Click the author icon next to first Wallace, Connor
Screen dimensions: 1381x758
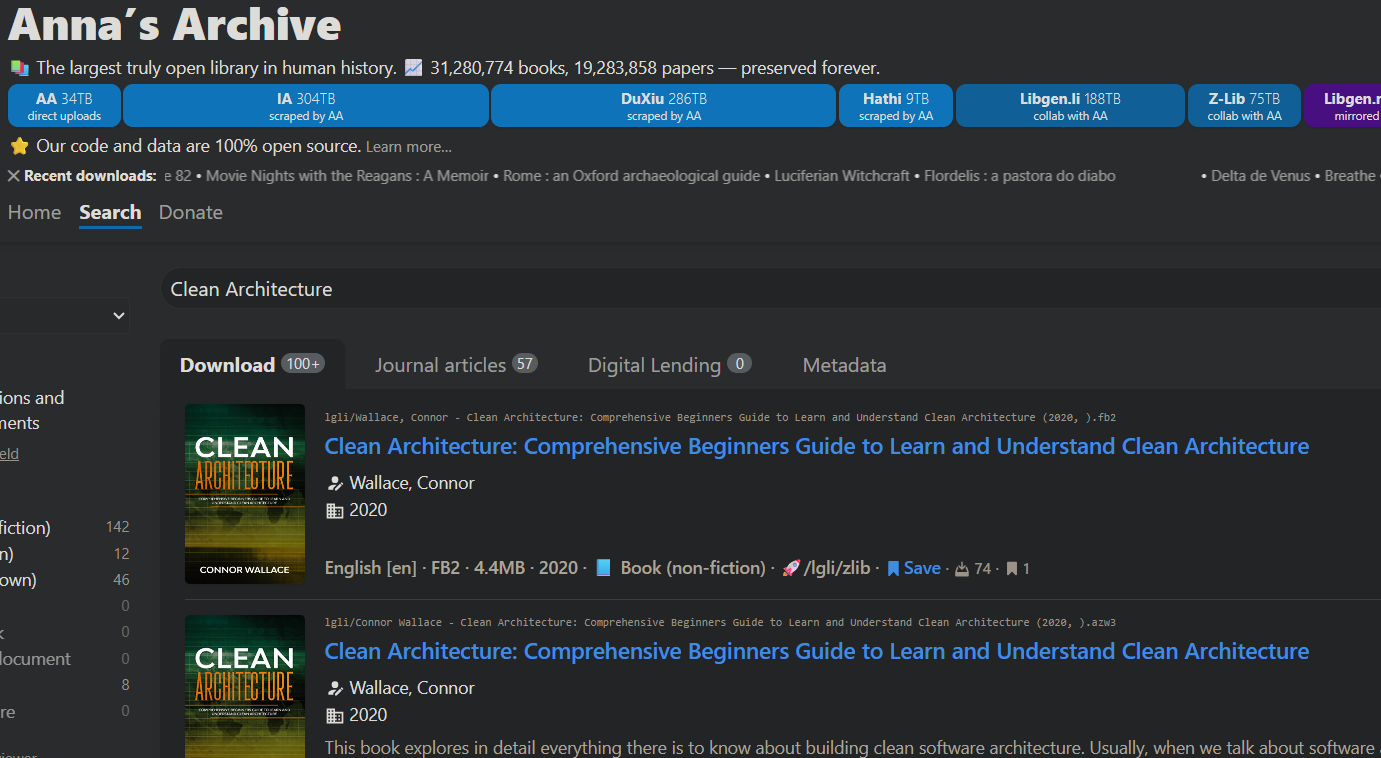335,483
